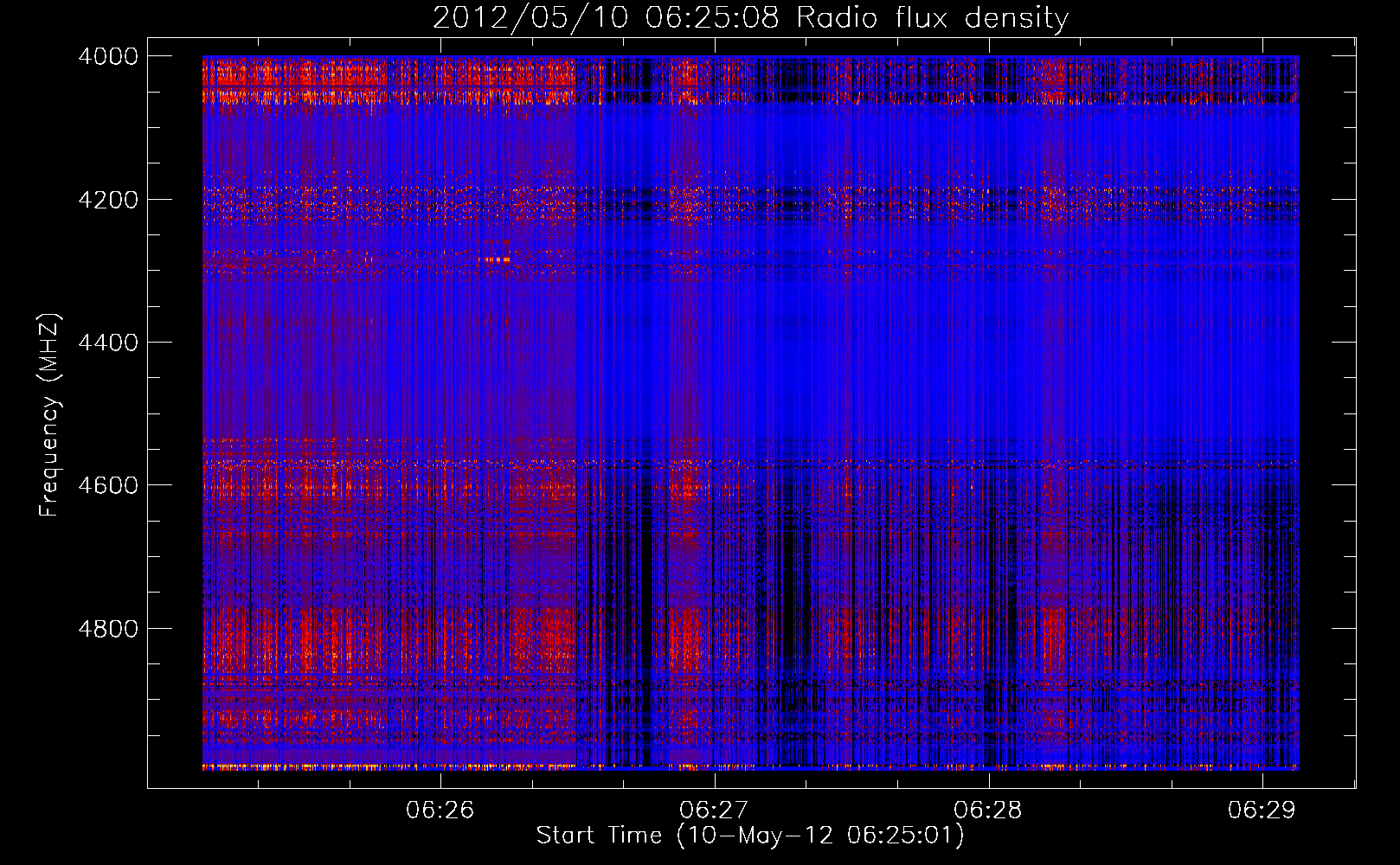Click the 'Start Time (10-May-12 06:25:01)' axis title

[750, 836]
